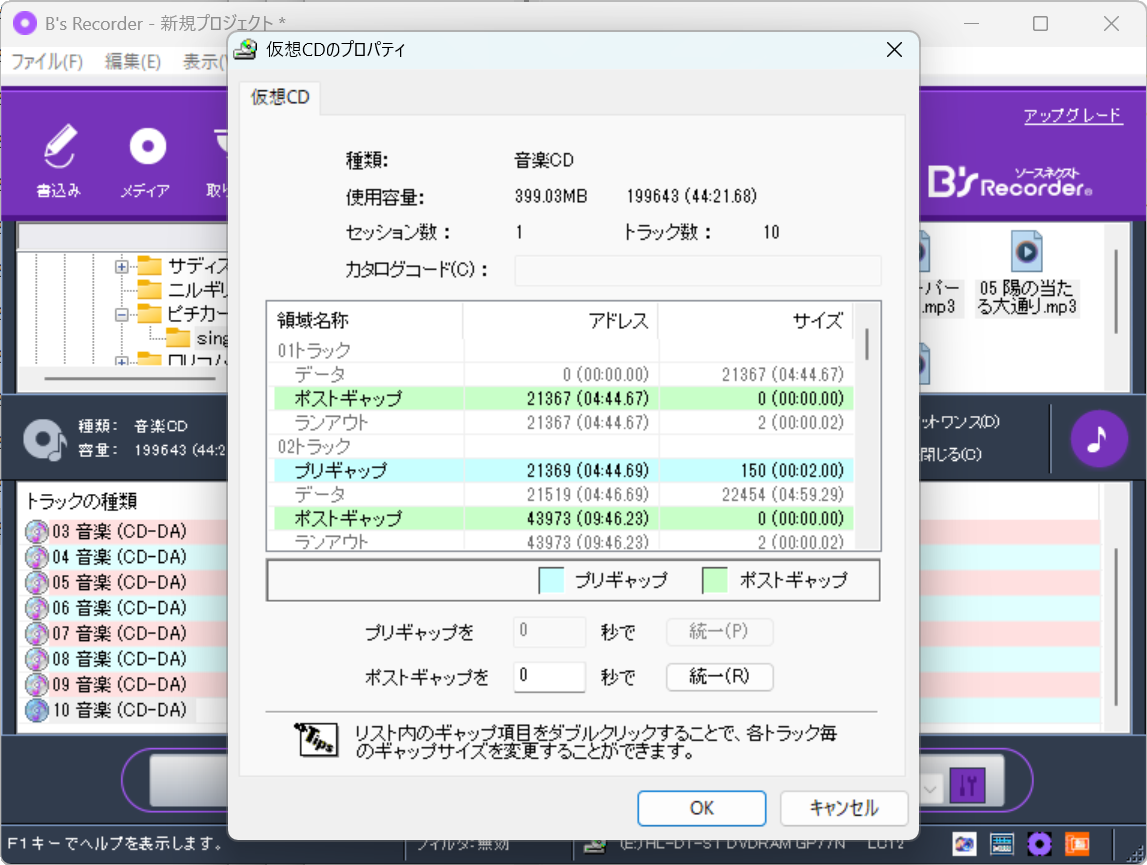The image size is (1147, 865).
Task: Select 01トラック データ row
Action: 563,375
